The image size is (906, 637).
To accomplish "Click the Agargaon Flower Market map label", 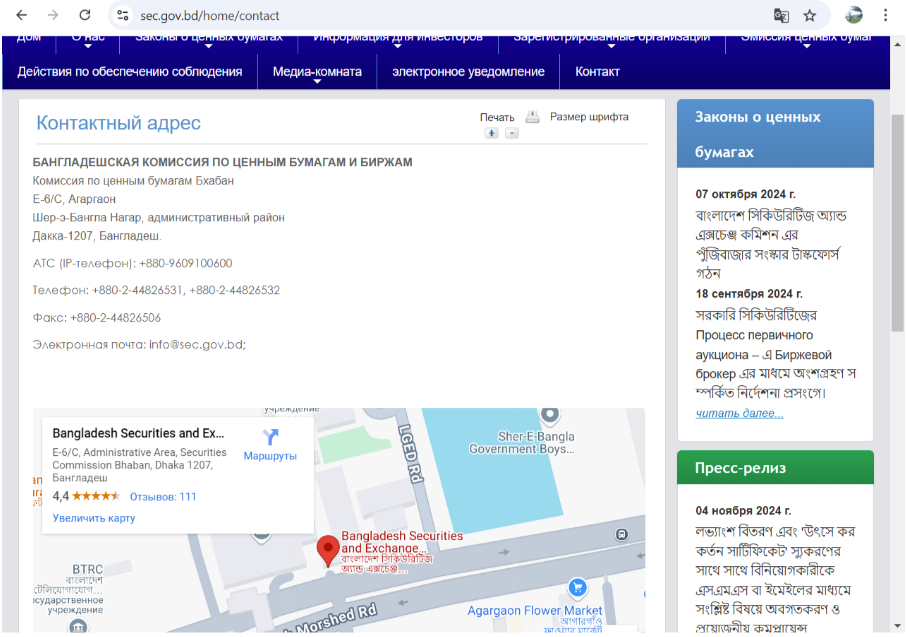I will click(534, 610).
